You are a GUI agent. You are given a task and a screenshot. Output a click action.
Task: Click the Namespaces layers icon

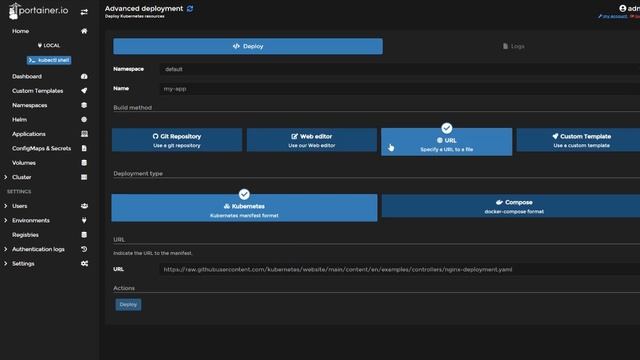(x=84, y=105)
